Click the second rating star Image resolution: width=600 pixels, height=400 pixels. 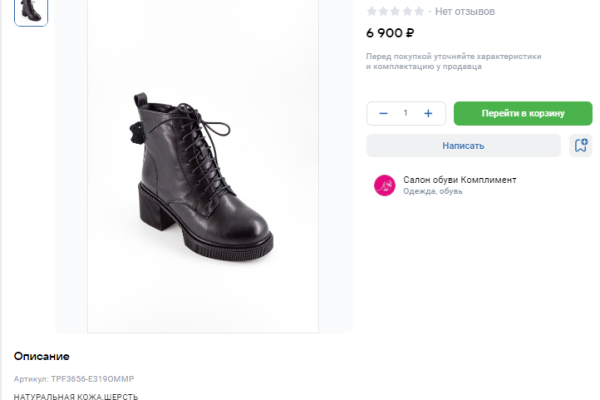click(384, 11)
